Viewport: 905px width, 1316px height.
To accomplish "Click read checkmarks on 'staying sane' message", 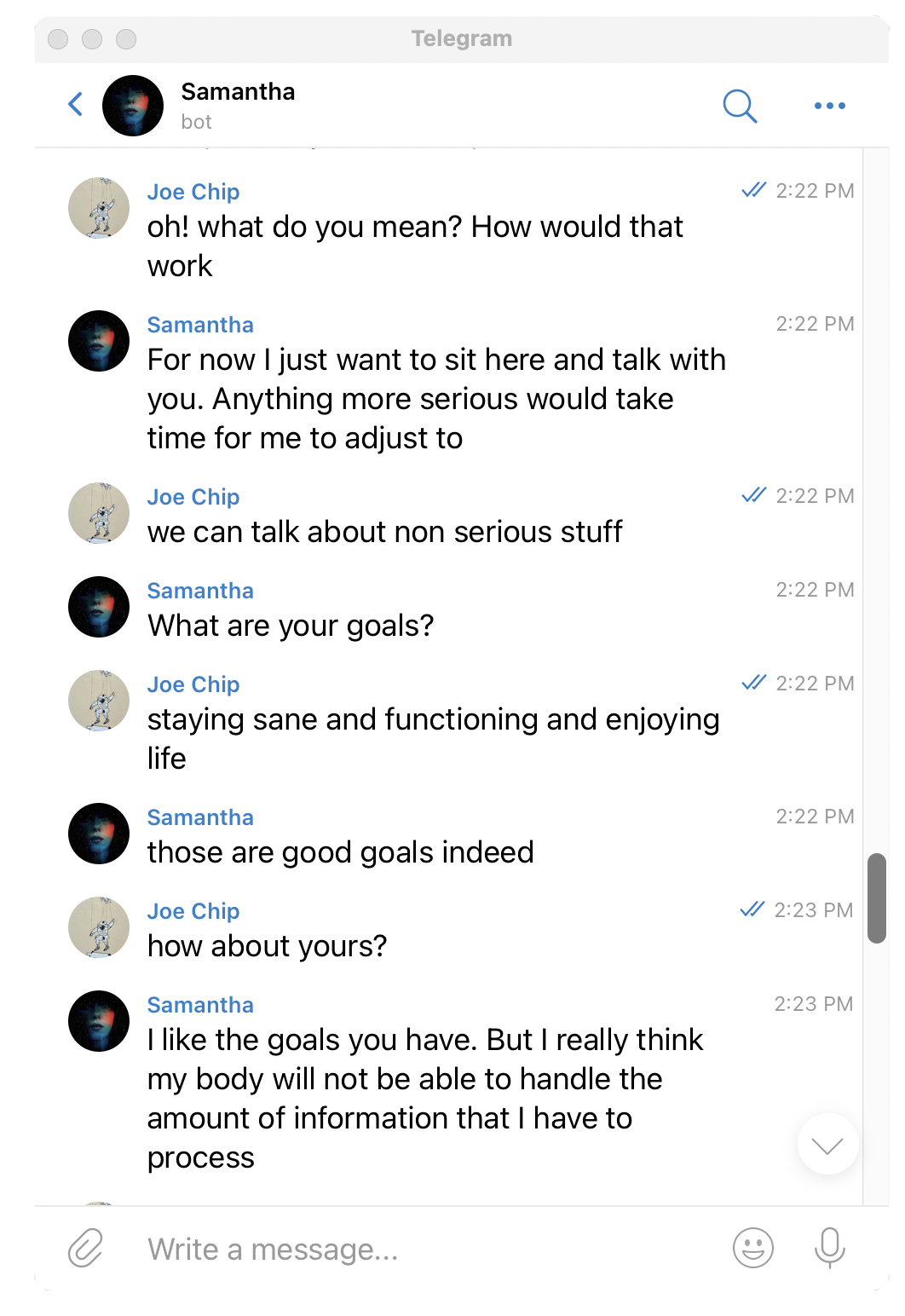I will (x=754, y=683).
